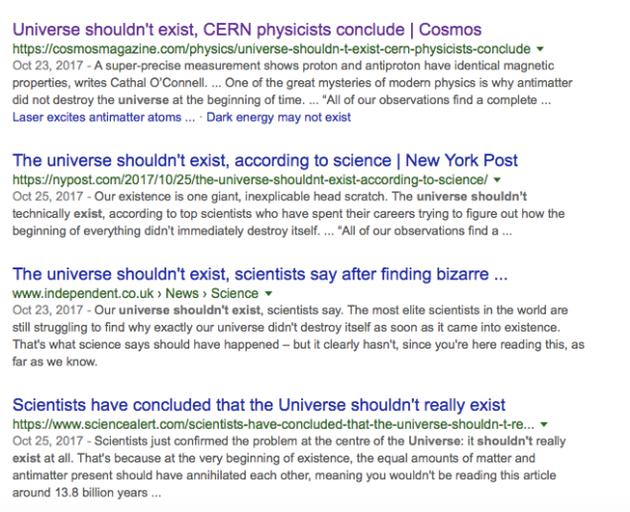Click the cosmosmagazine.com green URL
Screen dimensions: 630x512
click(x=271, y=49)
